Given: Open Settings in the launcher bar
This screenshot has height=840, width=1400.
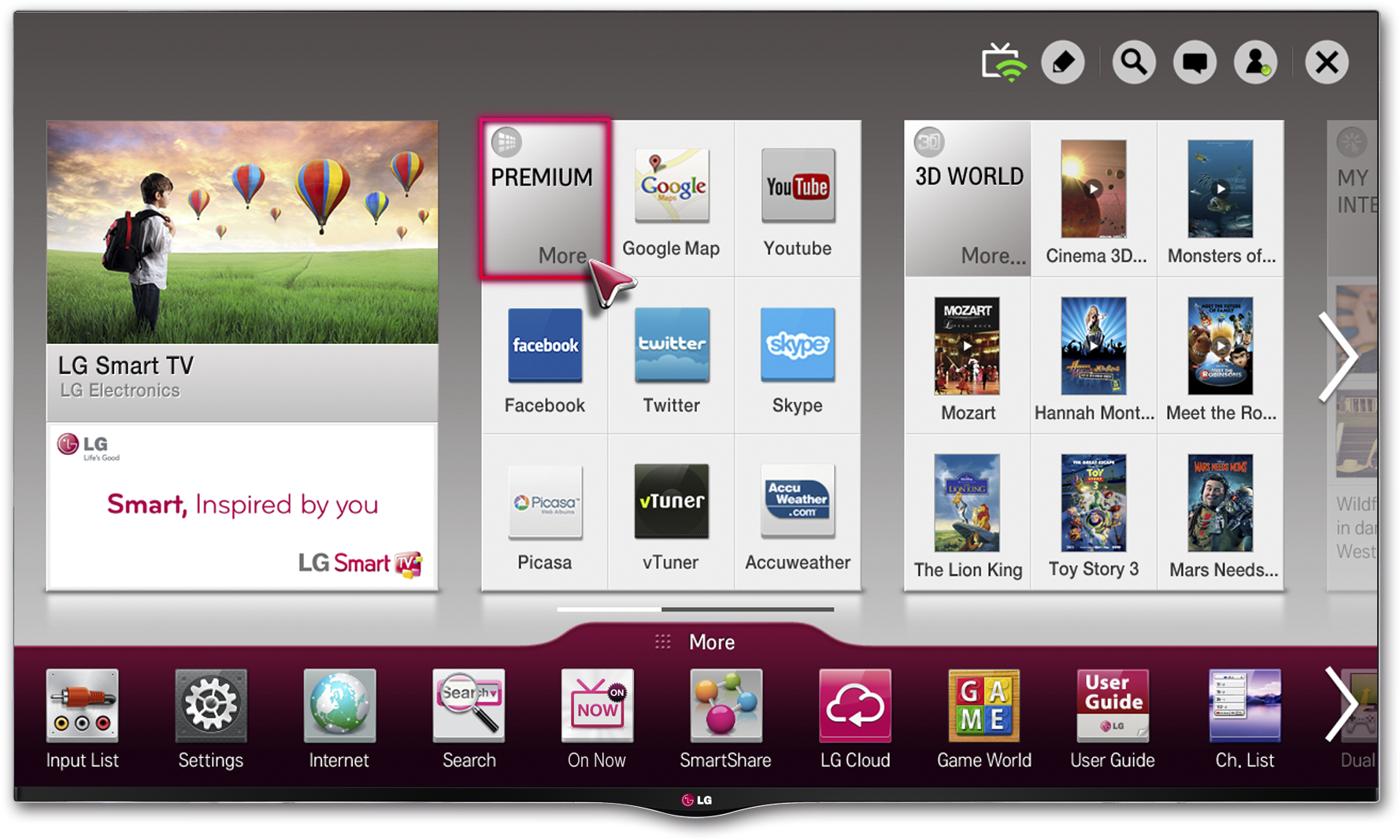Looking at the screenshot, I should pos(210,718).
